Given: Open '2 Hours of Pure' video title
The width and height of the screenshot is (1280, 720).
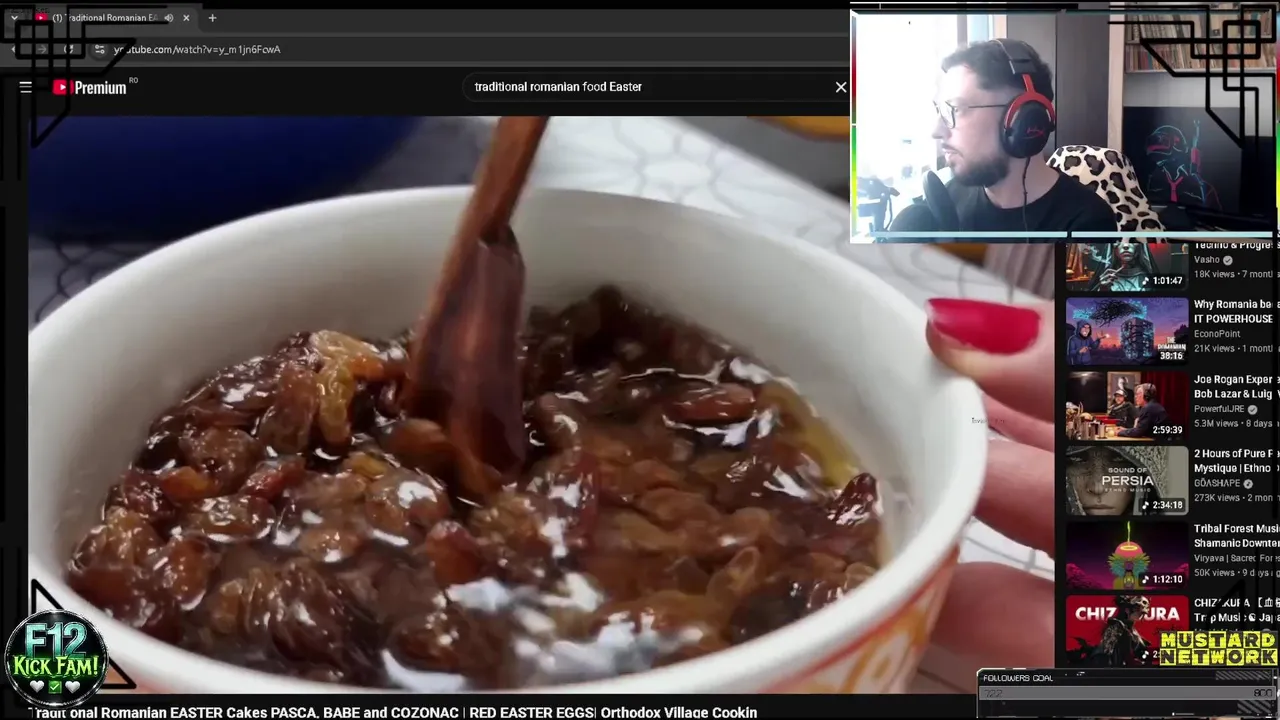Looking at the screenshot, I should (x=1236, y=460).
